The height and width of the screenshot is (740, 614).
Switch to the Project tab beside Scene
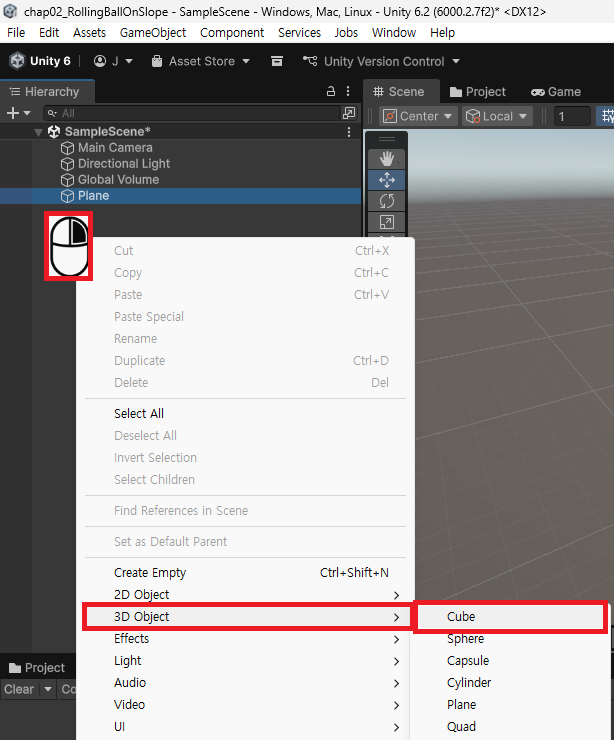478,92
